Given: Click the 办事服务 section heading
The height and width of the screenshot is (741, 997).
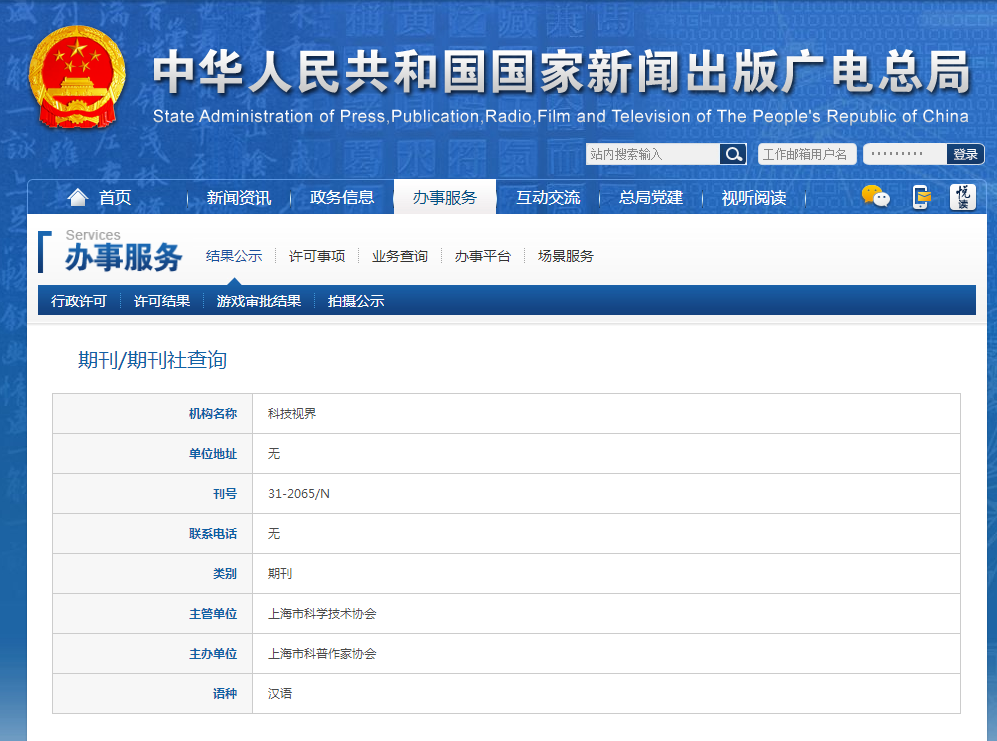Looking at the screenshot, I should (123, 258).
